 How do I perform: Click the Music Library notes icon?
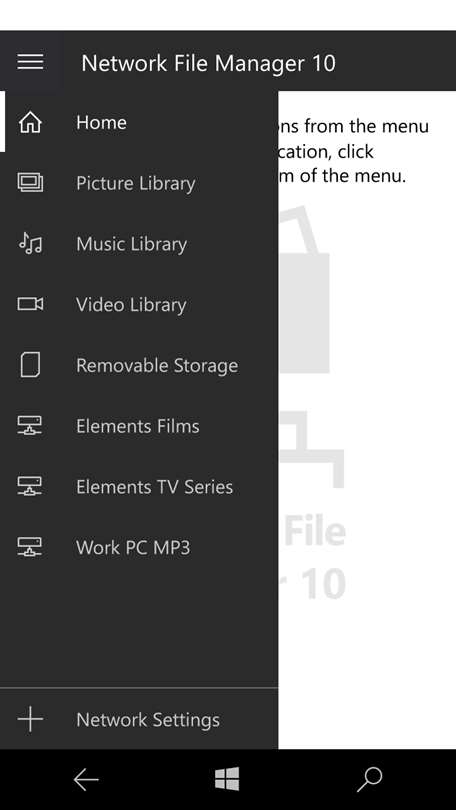30,243
